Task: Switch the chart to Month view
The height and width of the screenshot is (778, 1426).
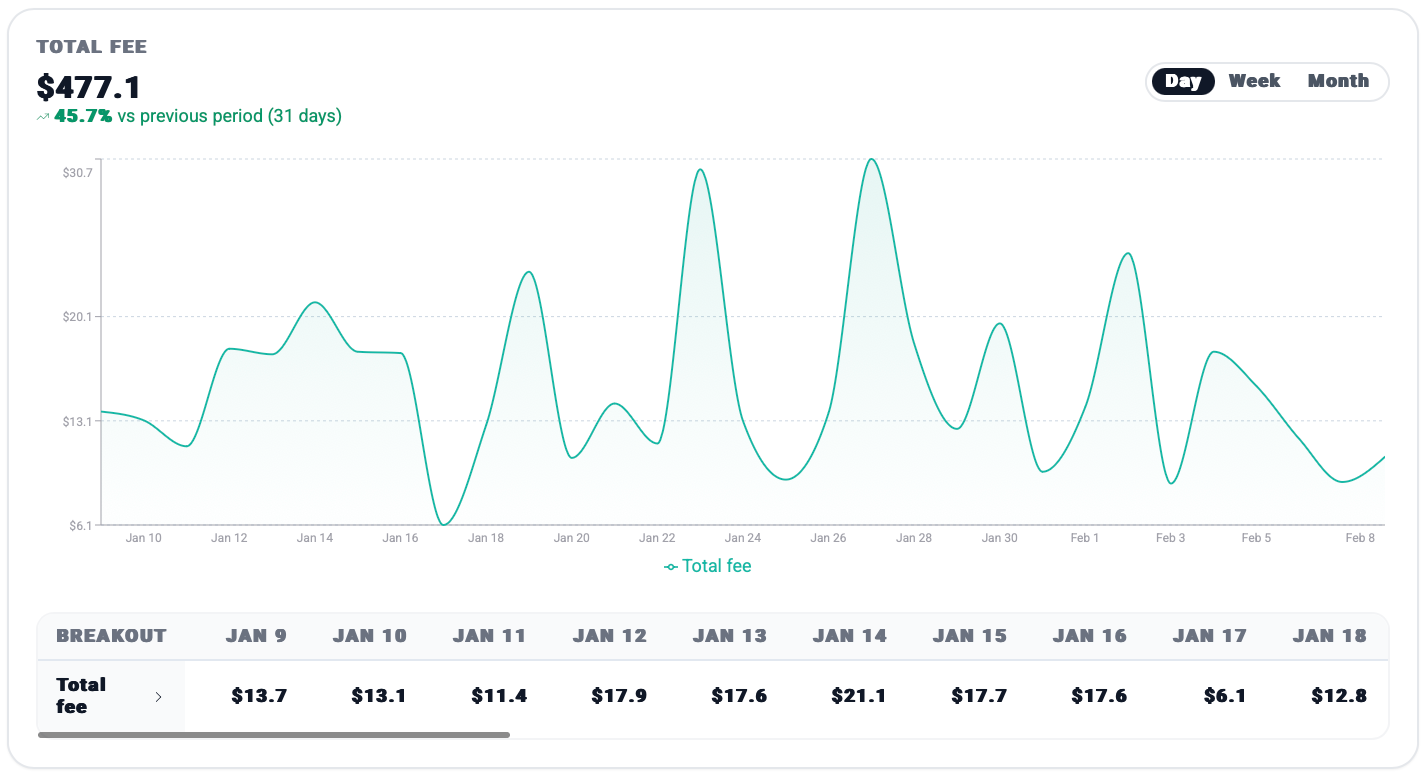Action: (x=1338, y=81)
